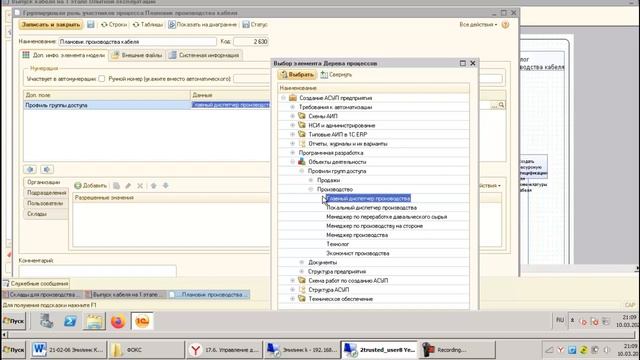Open the Пользователи side tab

(45, 203)
